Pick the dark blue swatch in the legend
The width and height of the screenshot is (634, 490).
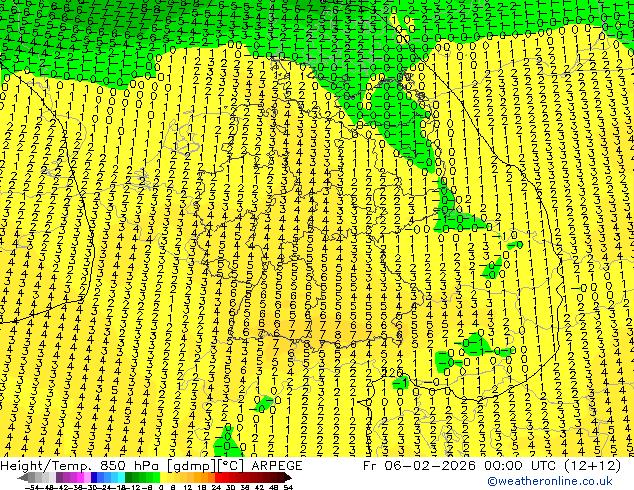pyautogui.click(x=94, y=477)
